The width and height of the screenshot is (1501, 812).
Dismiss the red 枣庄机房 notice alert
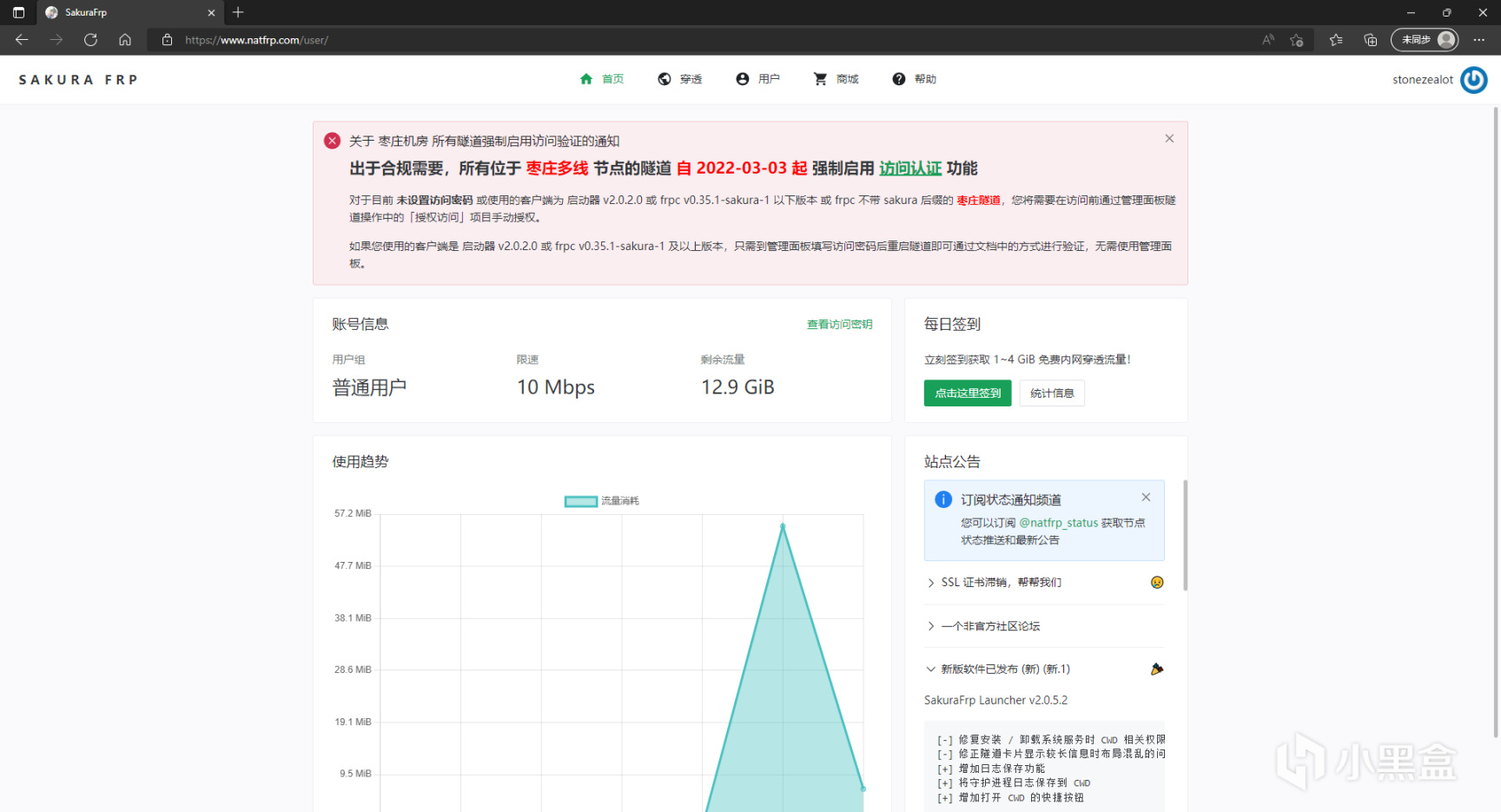(x=1169, y=139)
